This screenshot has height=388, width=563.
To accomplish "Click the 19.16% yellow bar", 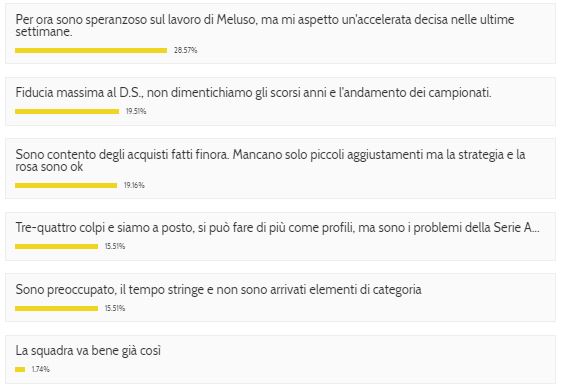I will [x=66, y=186].
